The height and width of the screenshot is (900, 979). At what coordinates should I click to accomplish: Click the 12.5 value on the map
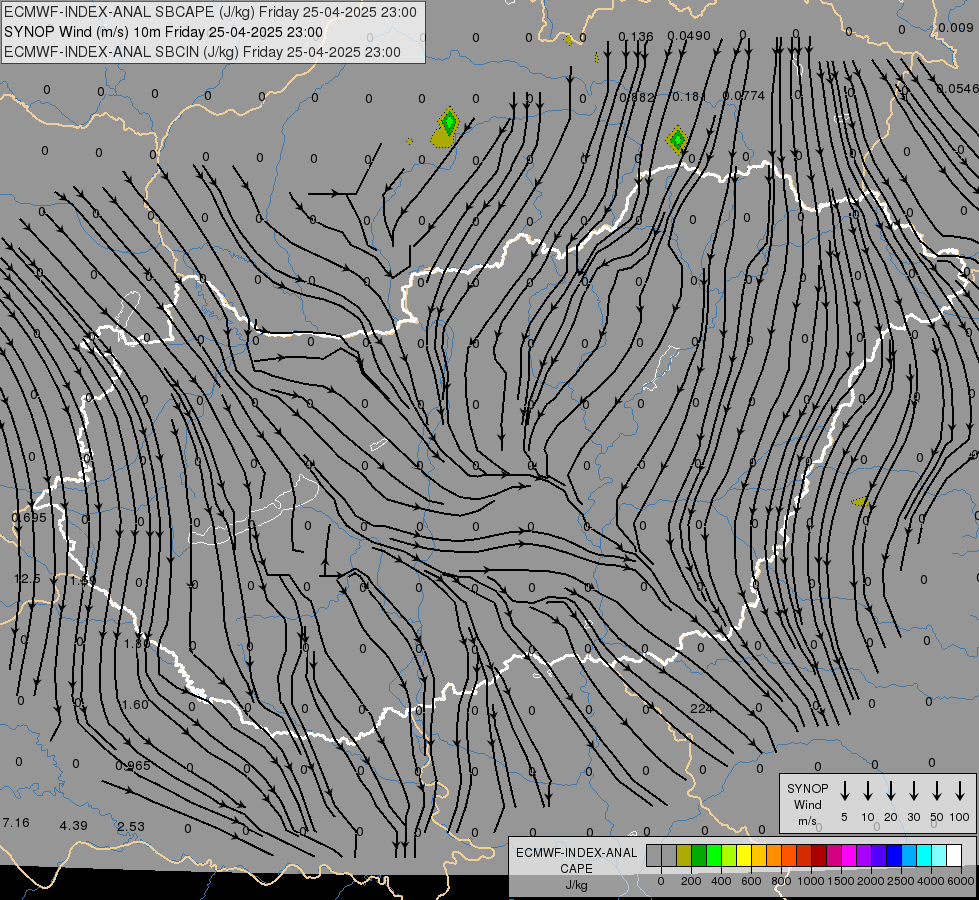[27, 579]
